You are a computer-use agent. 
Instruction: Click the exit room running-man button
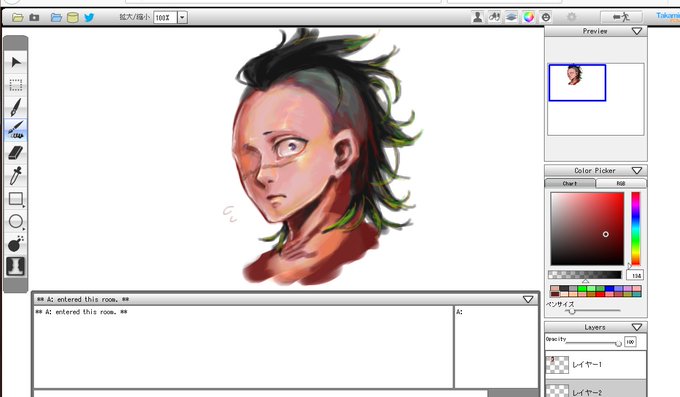pos(621,17)
